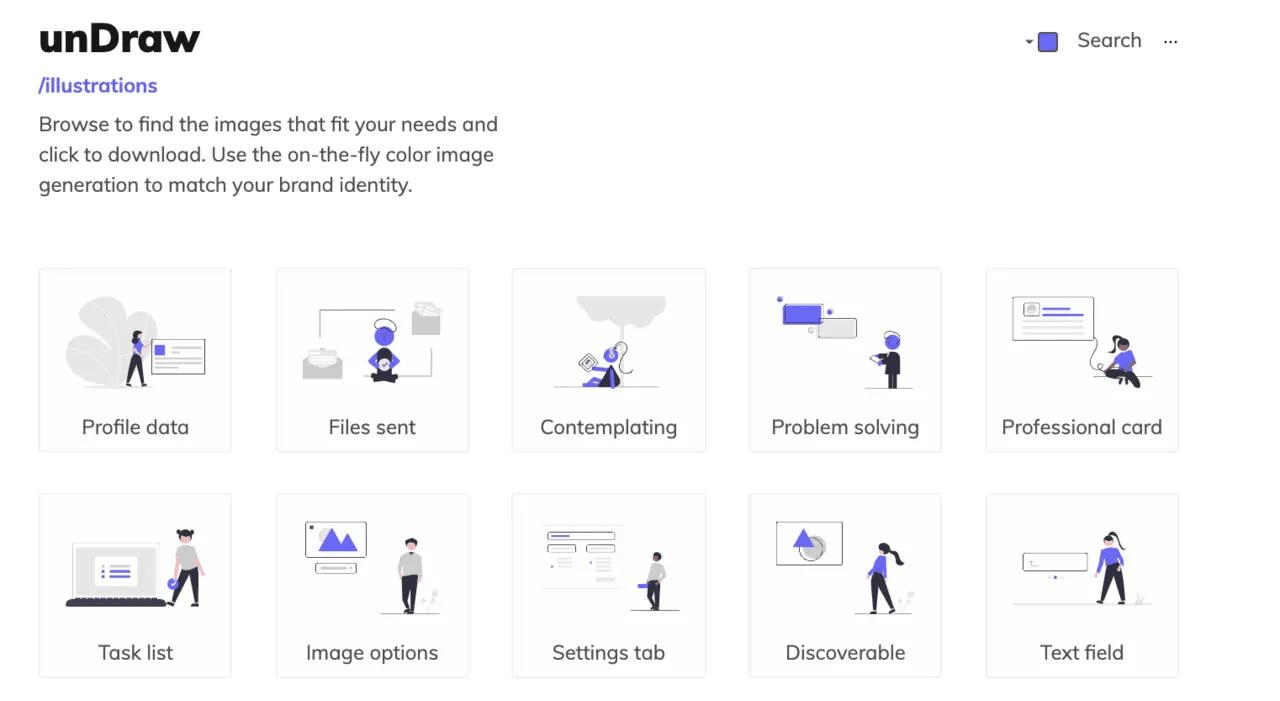Select the Profile data illustration image

[x=135, y=342]
